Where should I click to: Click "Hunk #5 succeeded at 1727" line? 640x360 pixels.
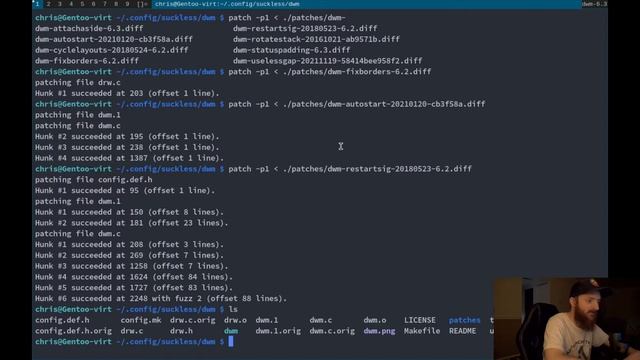(134, 288)
